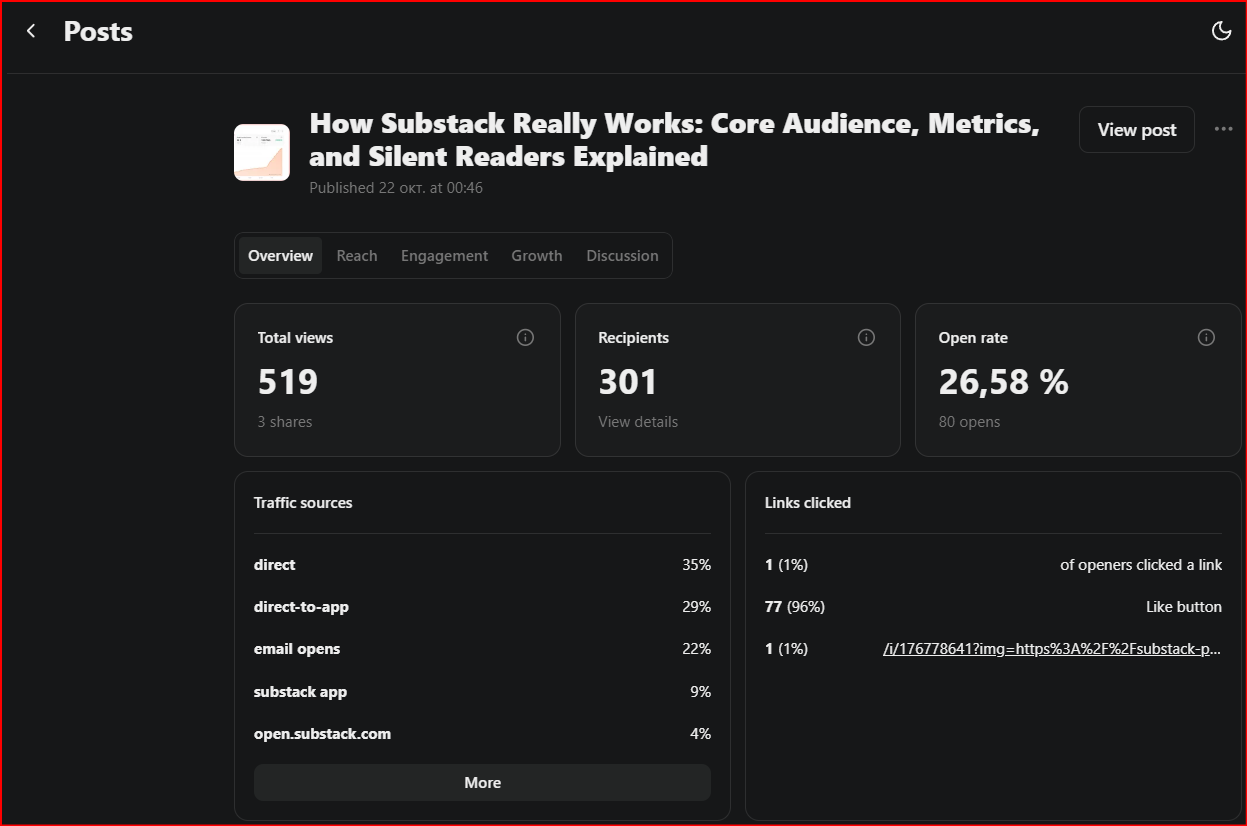Open the three-dot post options menu
Image resolution: width=1247 pixels, height=826 pixels.
point(1223,129)
